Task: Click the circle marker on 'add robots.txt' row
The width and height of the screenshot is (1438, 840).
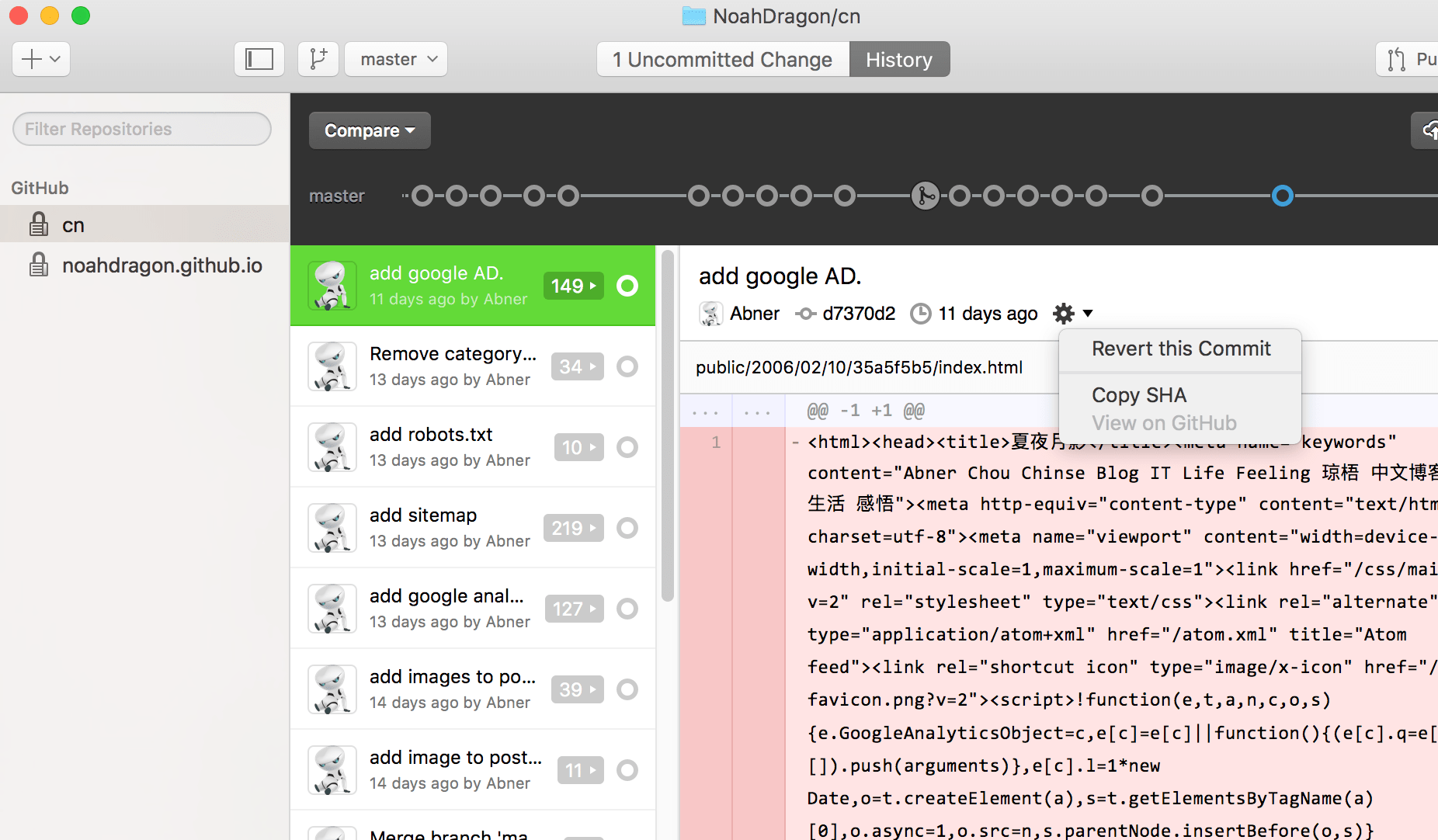Action: coord(627,447)
